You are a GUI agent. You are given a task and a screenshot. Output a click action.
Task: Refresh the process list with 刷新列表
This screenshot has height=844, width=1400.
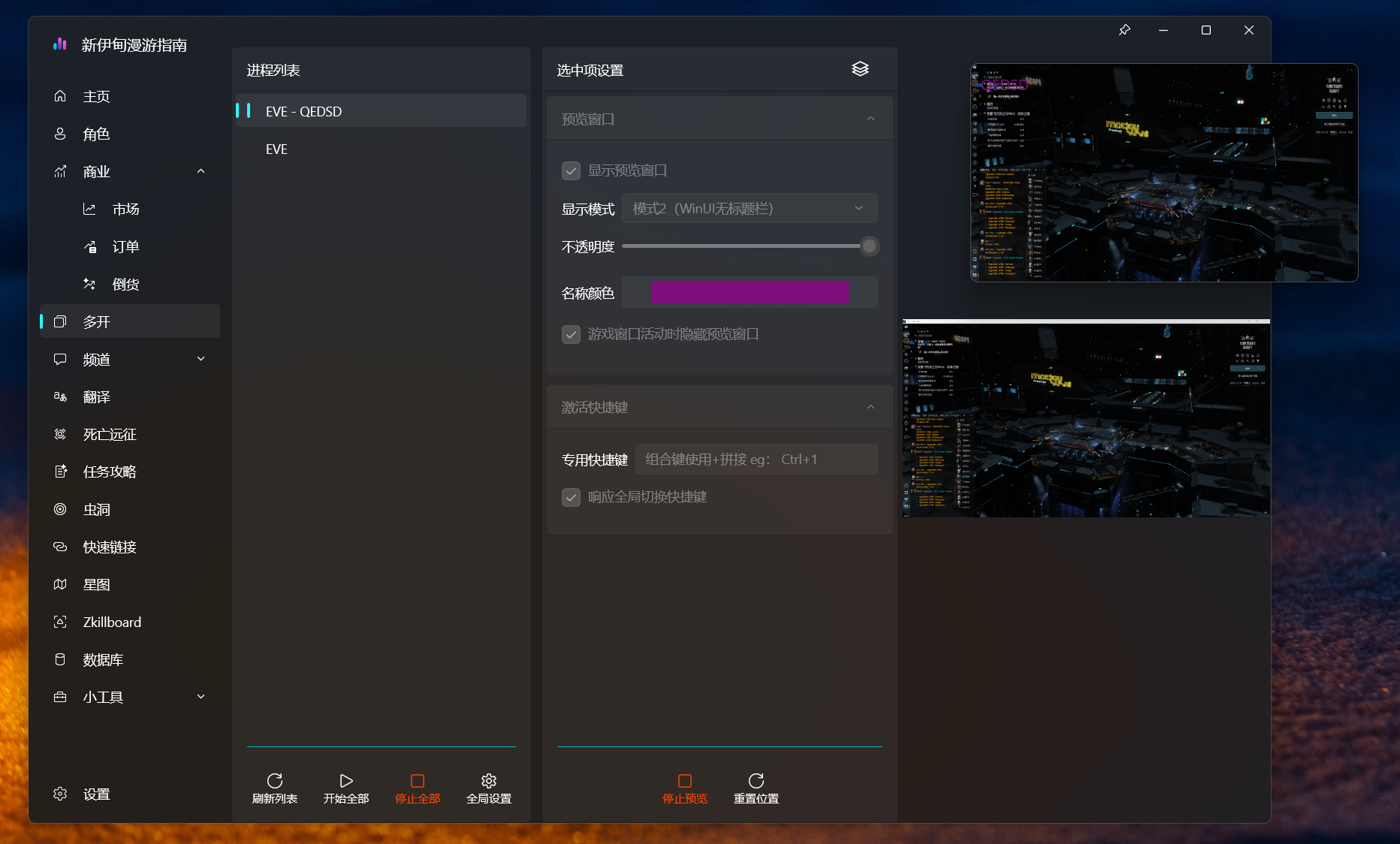[275, 788]
